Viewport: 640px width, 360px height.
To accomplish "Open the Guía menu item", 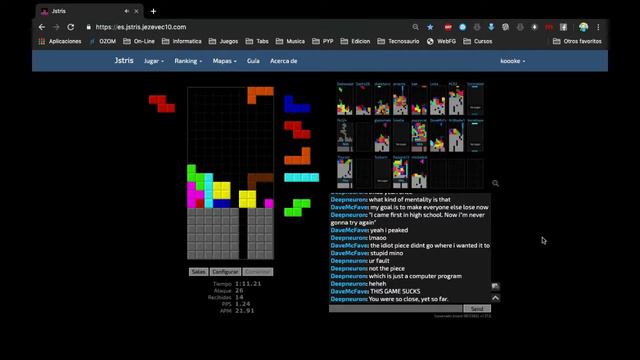I will 253,61.
